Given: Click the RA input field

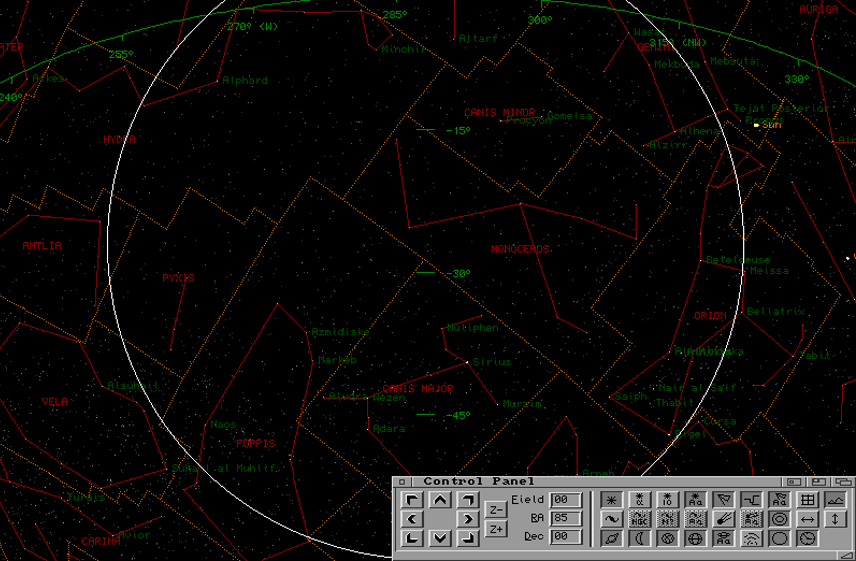Looking at the screenshot, I should 566,518.
